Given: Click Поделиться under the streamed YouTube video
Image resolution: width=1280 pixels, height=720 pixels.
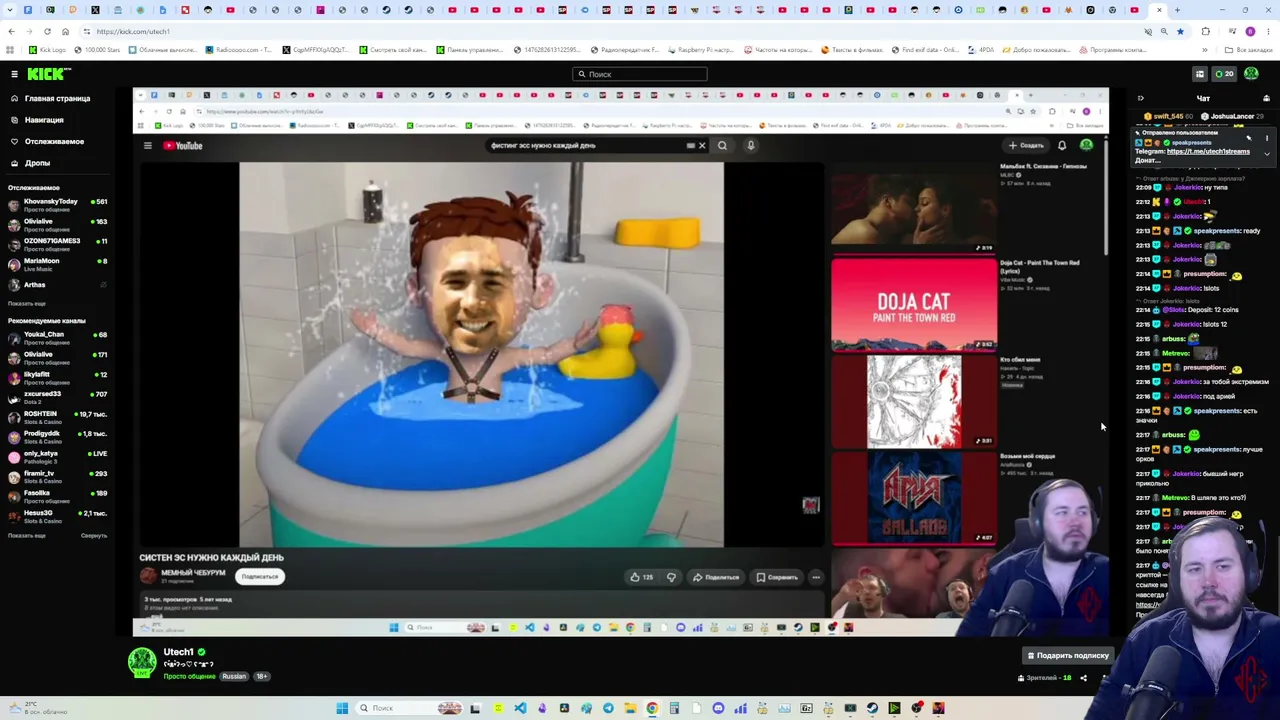Looking at the screenshot, I should click(x=716, y=577).
